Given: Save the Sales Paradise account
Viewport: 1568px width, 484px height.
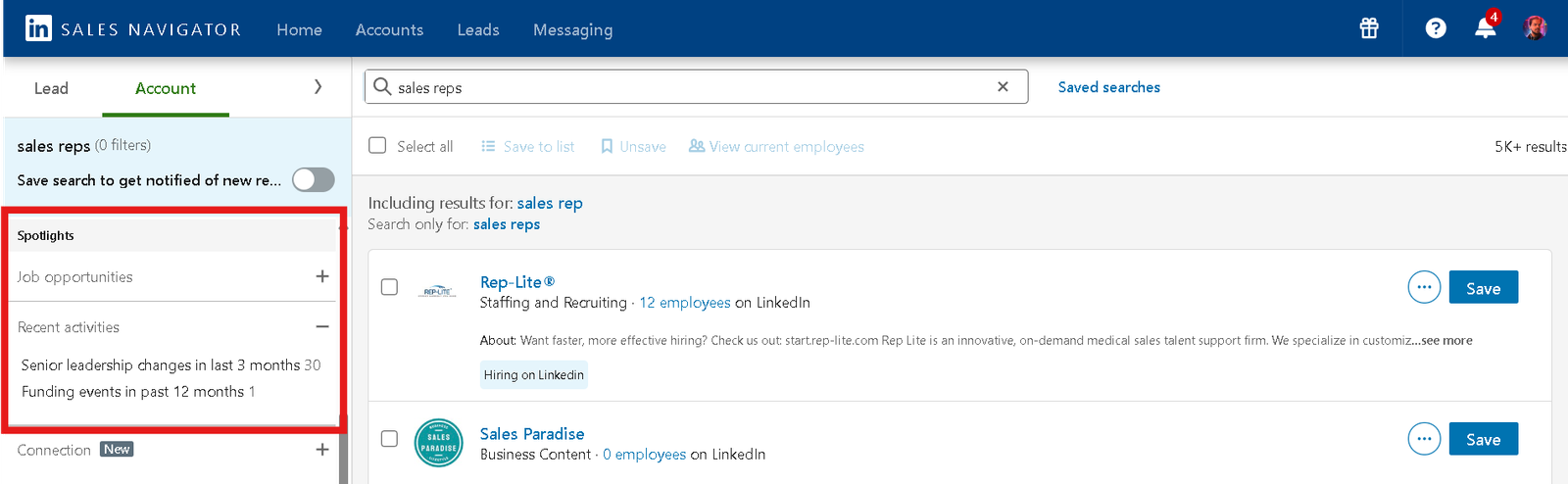Looking at the screenshot, I should (x=1483, y=439).
